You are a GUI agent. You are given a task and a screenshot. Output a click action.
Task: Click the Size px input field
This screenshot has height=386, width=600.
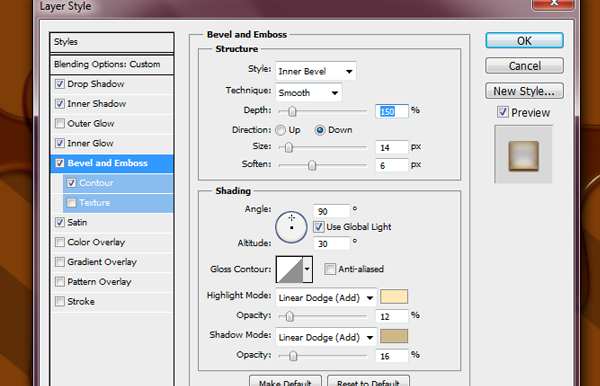(x=392, y=147)
